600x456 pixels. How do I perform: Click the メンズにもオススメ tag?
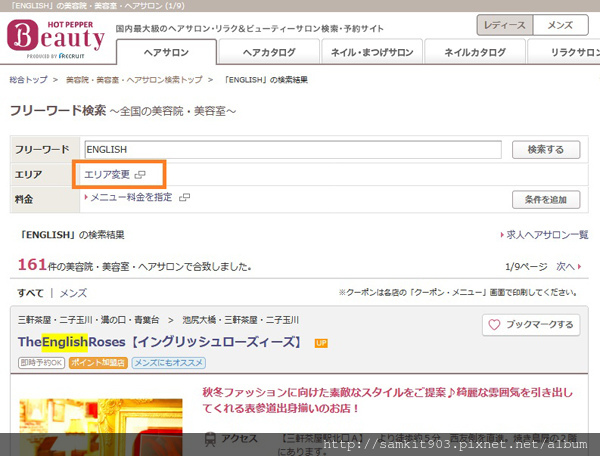pyautogui.click(x=169, y=363)
